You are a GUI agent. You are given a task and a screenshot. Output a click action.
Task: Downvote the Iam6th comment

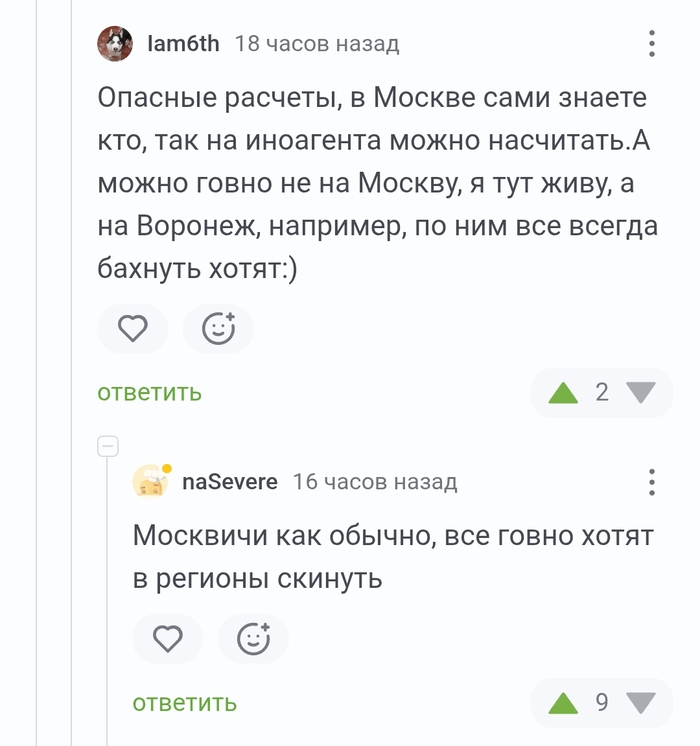pos(640,392)
